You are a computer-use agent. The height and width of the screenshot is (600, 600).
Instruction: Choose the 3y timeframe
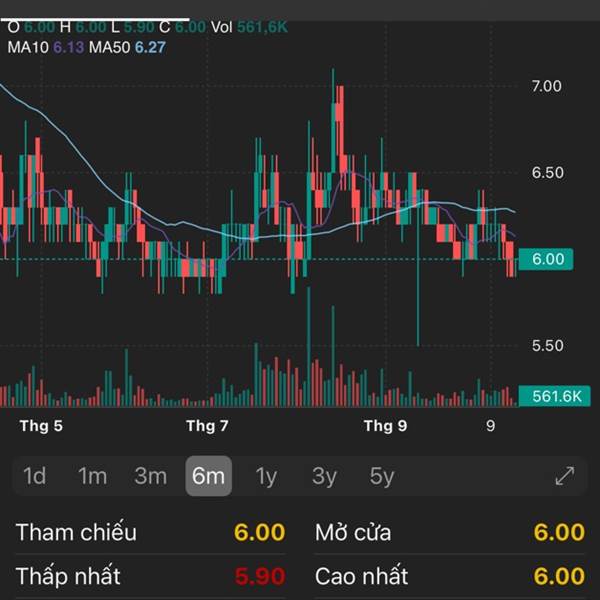point(324,477)
